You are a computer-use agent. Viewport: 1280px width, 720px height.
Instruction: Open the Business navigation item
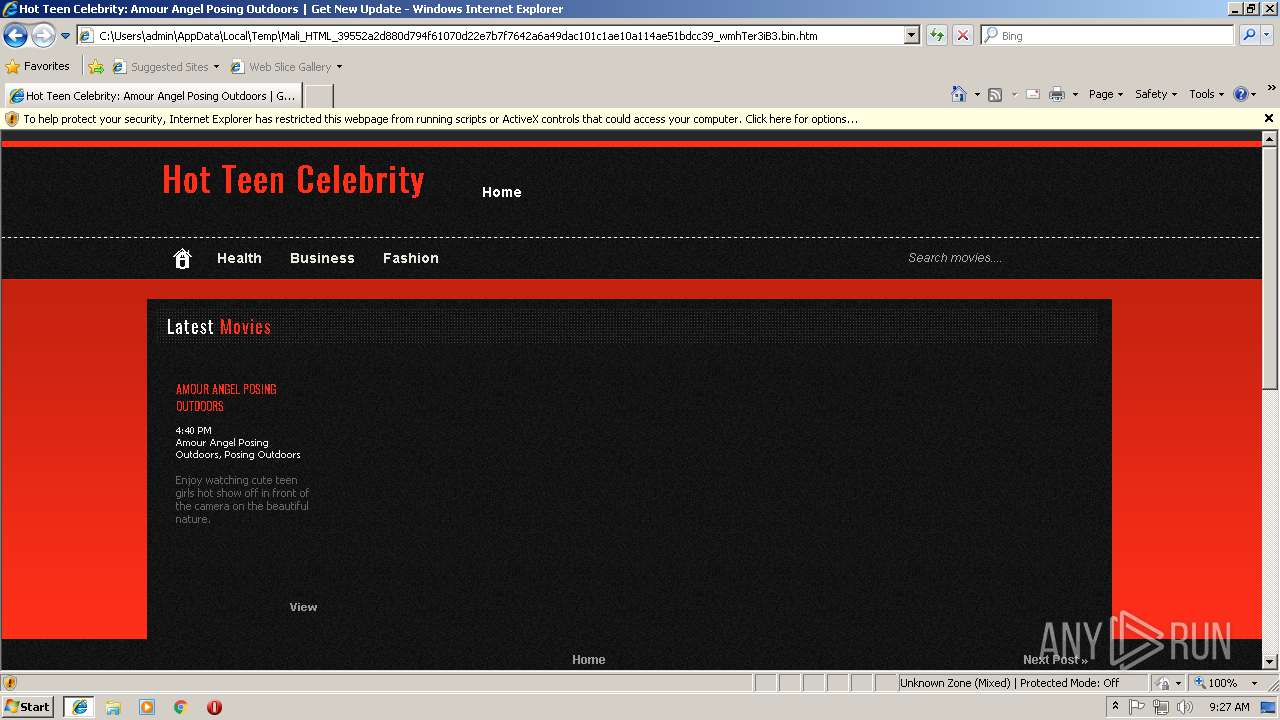click(322, 258)
